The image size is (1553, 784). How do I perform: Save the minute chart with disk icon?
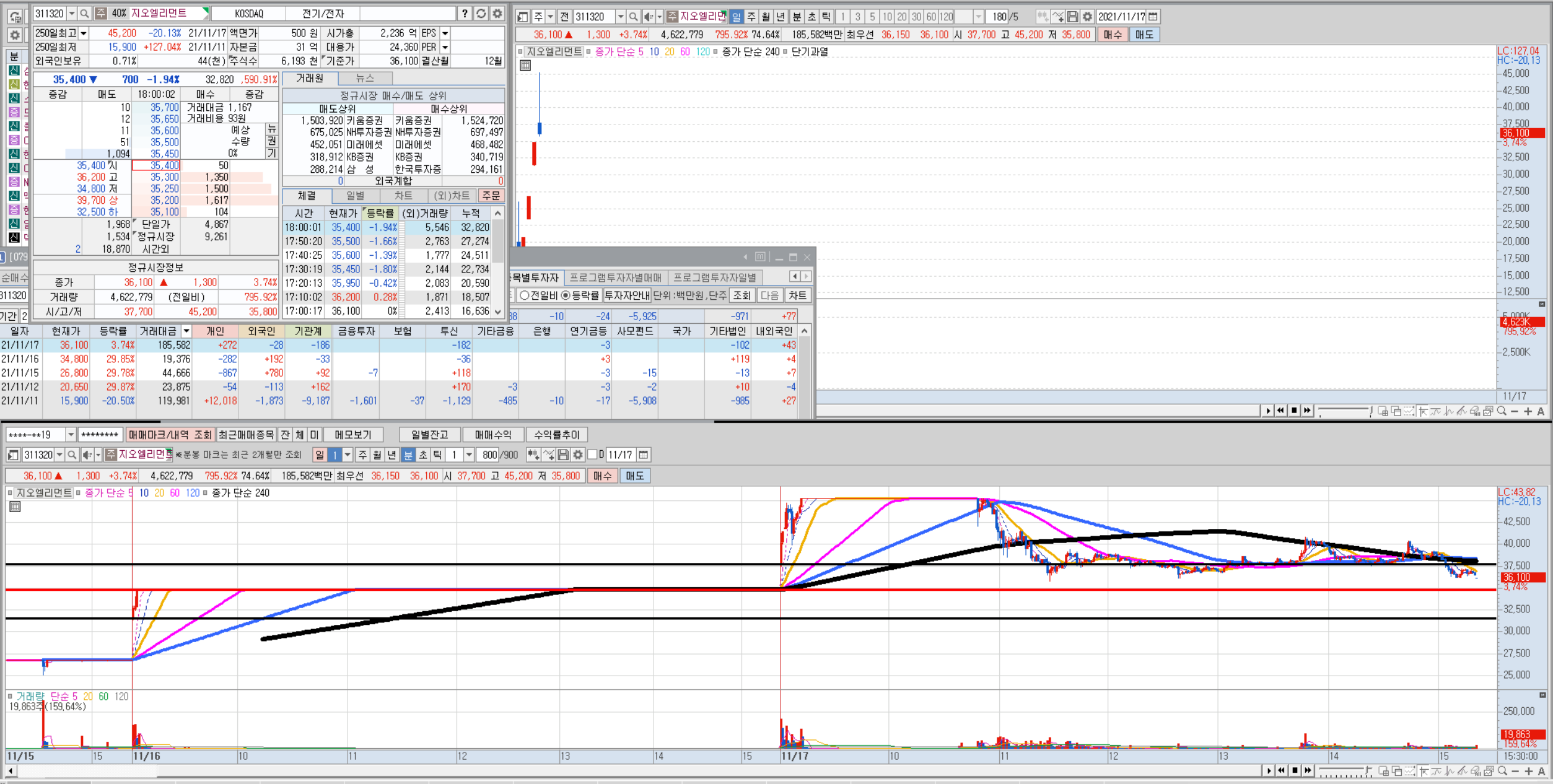(563, 455)
